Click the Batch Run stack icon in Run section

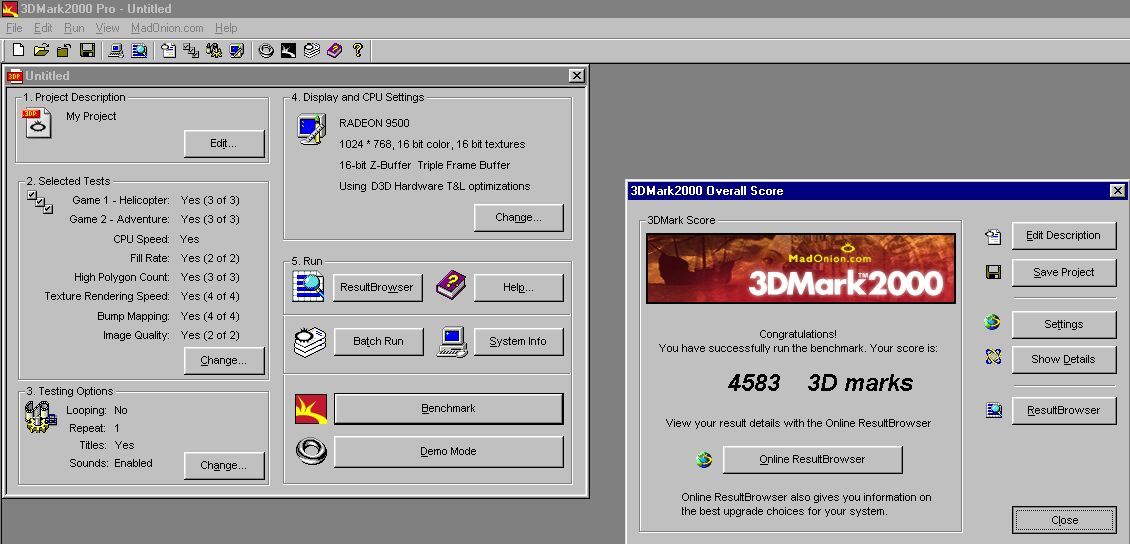pyautogui.click(x=310, y=342)
